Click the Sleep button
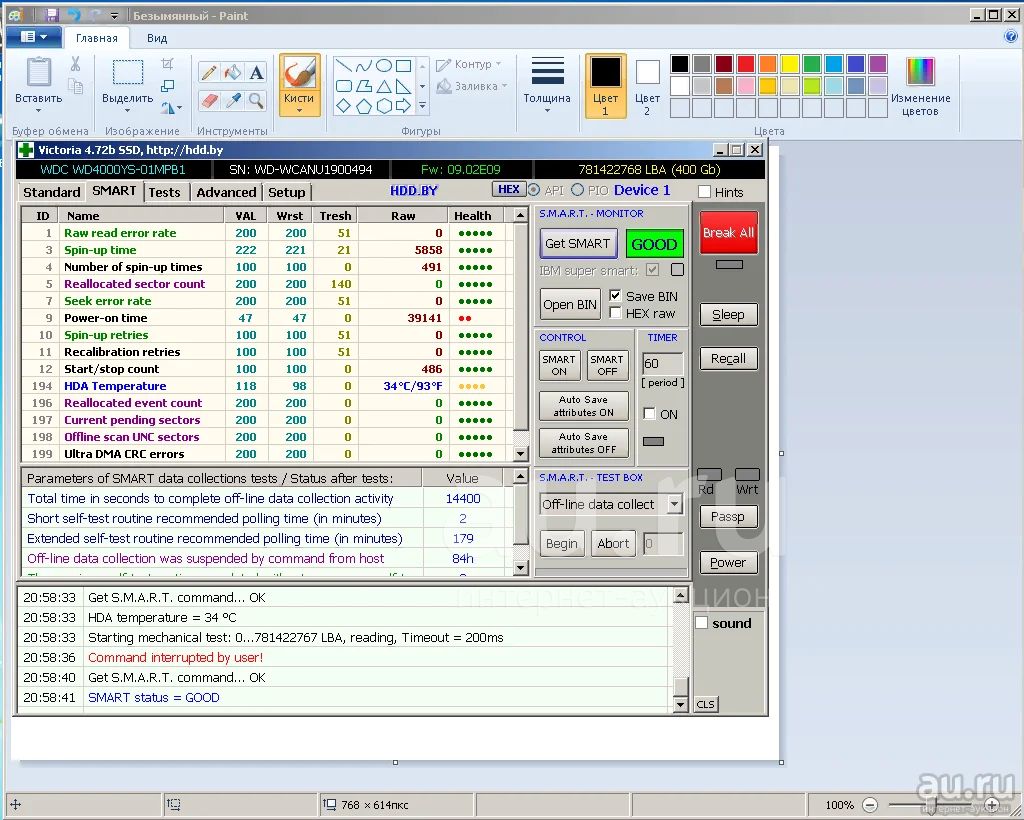The image size is (1024, 820). tap(728, 315)
